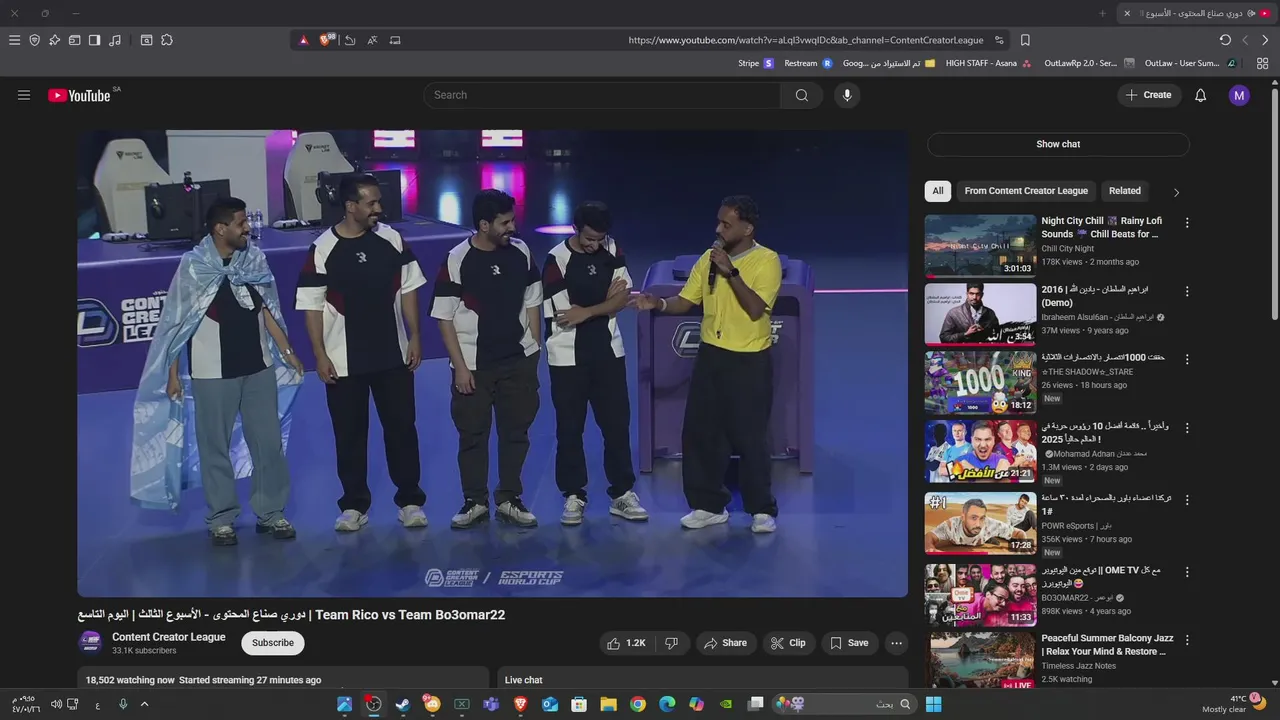Open the account avatar menu
Viewport: 1280px width, 720px height.
(1239, 95)
